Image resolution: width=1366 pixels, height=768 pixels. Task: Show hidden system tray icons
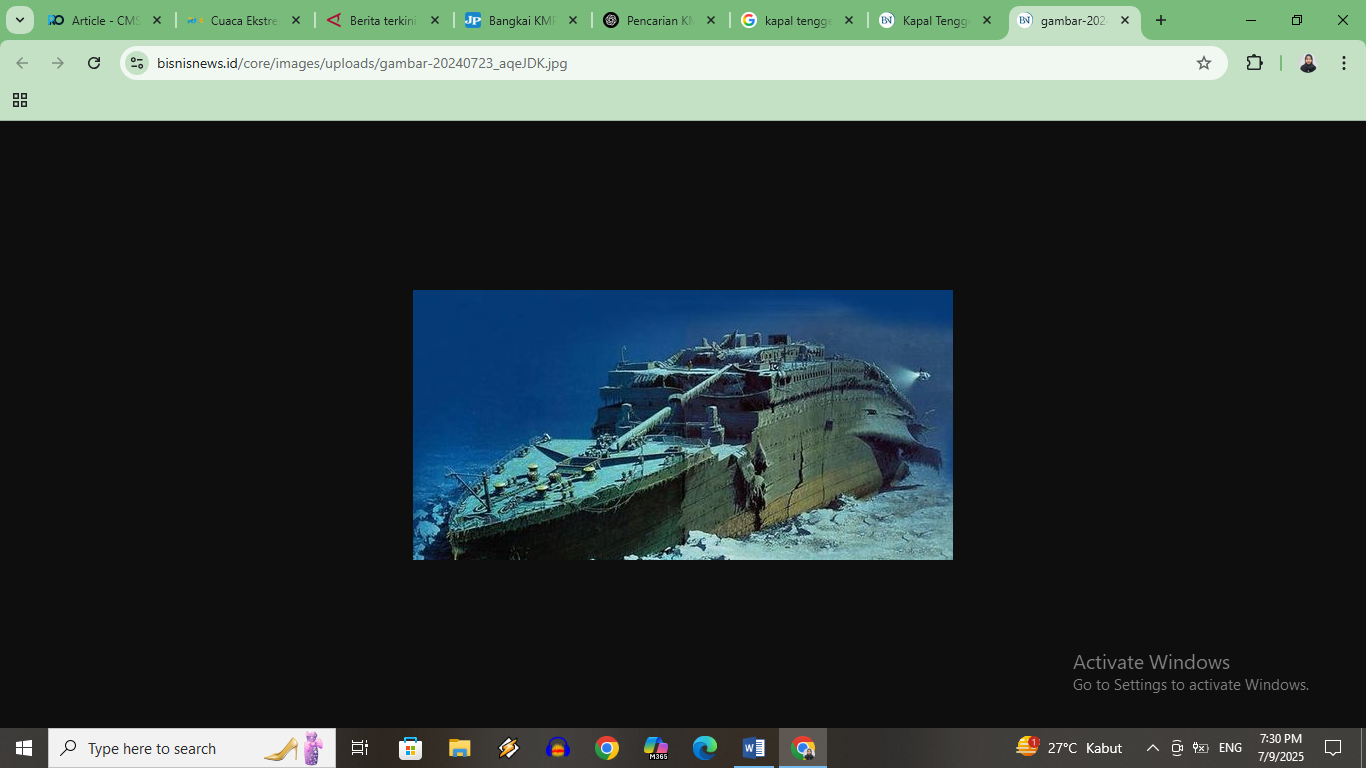(1152, 748)
